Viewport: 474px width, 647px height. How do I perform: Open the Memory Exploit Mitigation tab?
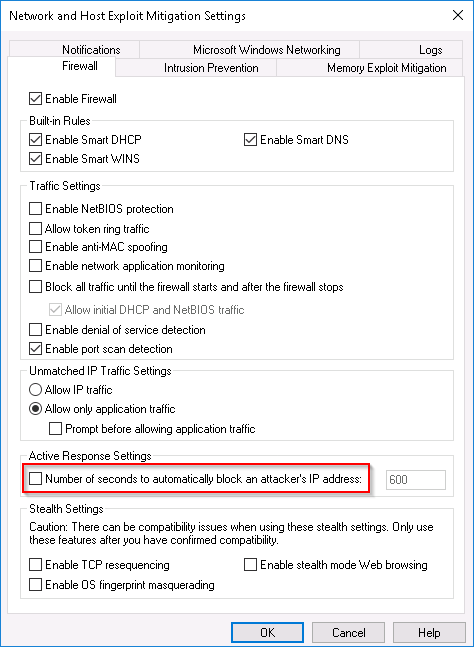click(x=370, y=68)
